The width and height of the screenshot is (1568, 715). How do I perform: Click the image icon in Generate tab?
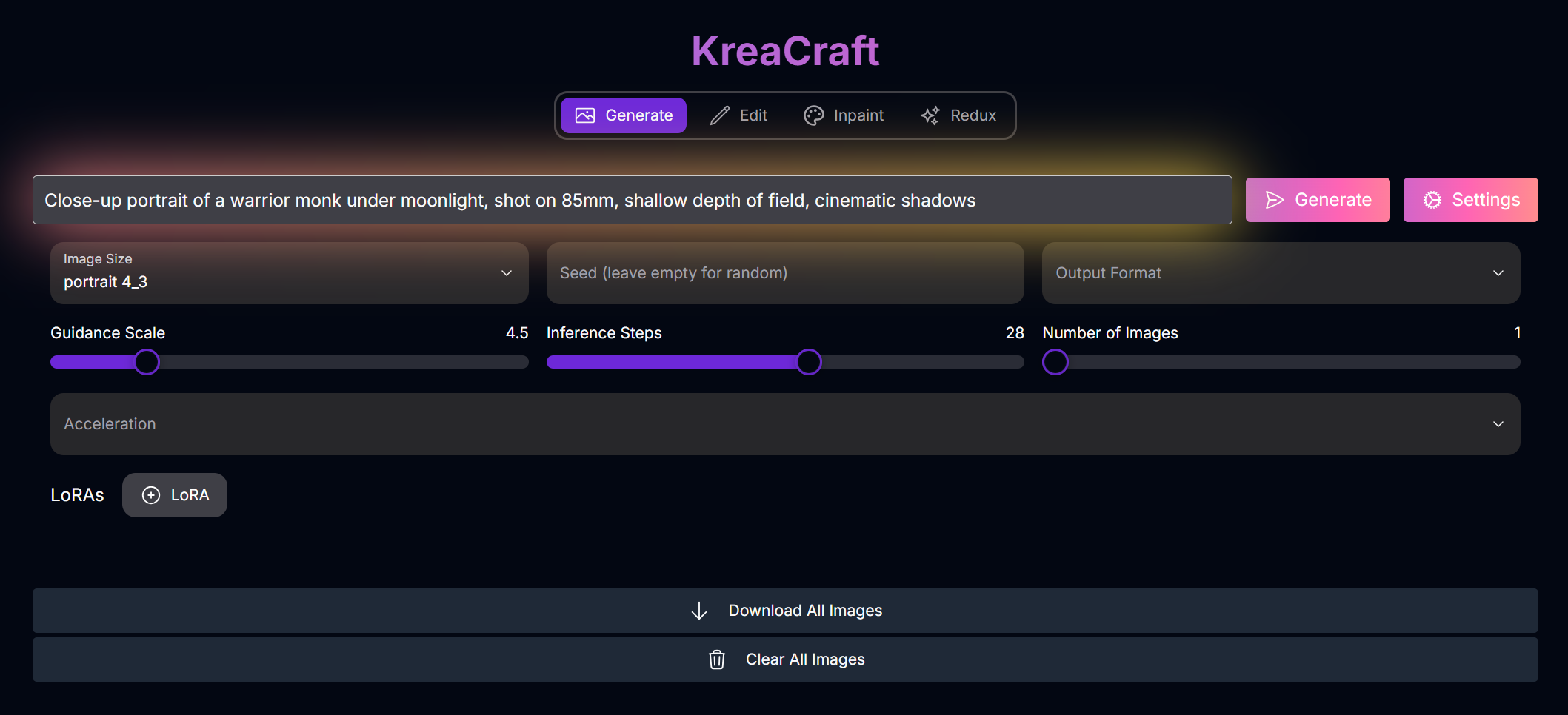pyautogui.click(x=585, y=115)
